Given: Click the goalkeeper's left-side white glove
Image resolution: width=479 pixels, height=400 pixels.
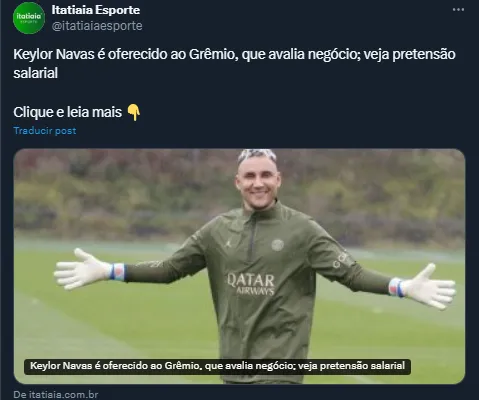Looking at the screenshot, I should [x=82, y=269].
